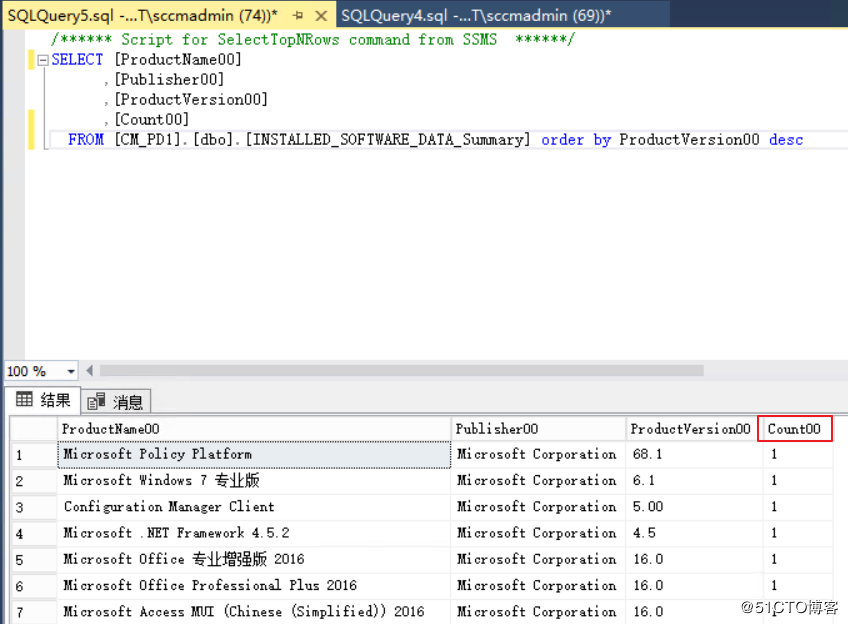
Task: Click Publisher cell in Policy Platform row
Action: (538, 454)
